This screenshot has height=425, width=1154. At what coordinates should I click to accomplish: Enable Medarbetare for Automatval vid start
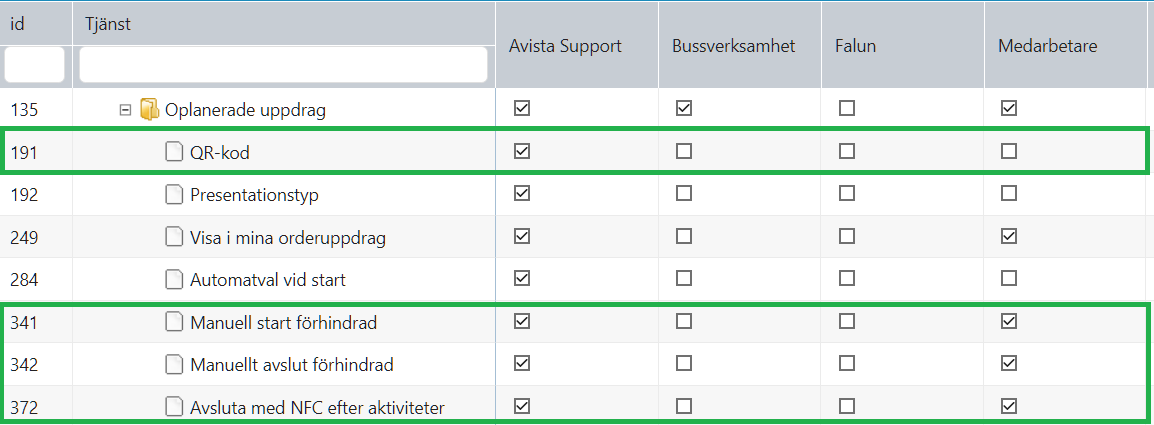tap(1009, 278)
